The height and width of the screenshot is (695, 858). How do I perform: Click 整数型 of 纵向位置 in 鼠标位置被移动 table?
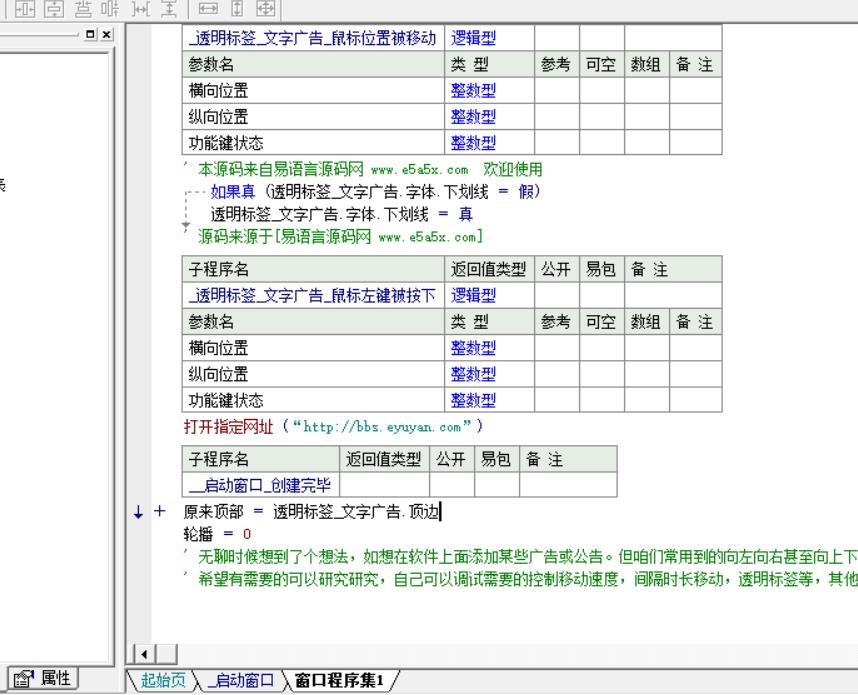coord(473,117)
